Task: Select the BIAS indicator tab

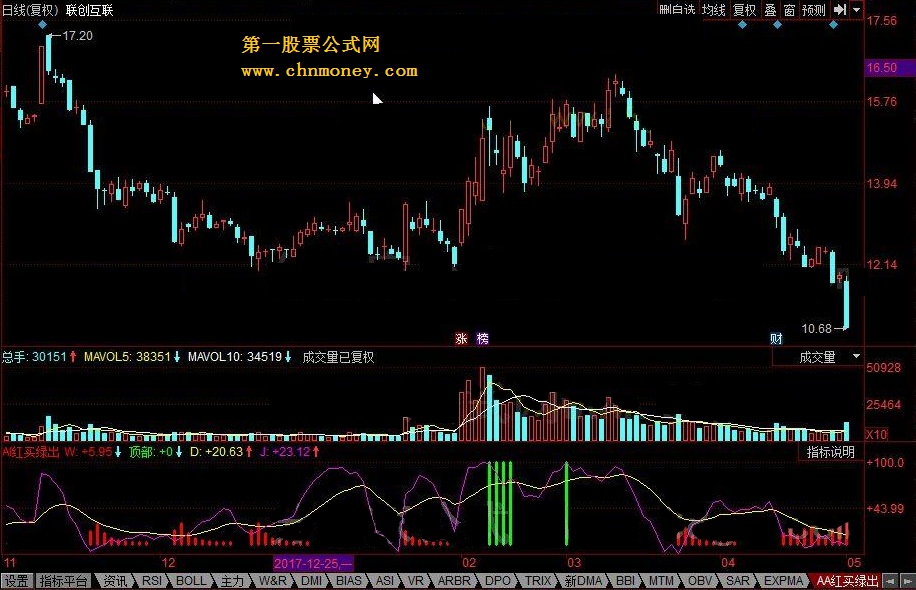Action: pos(349,581)
